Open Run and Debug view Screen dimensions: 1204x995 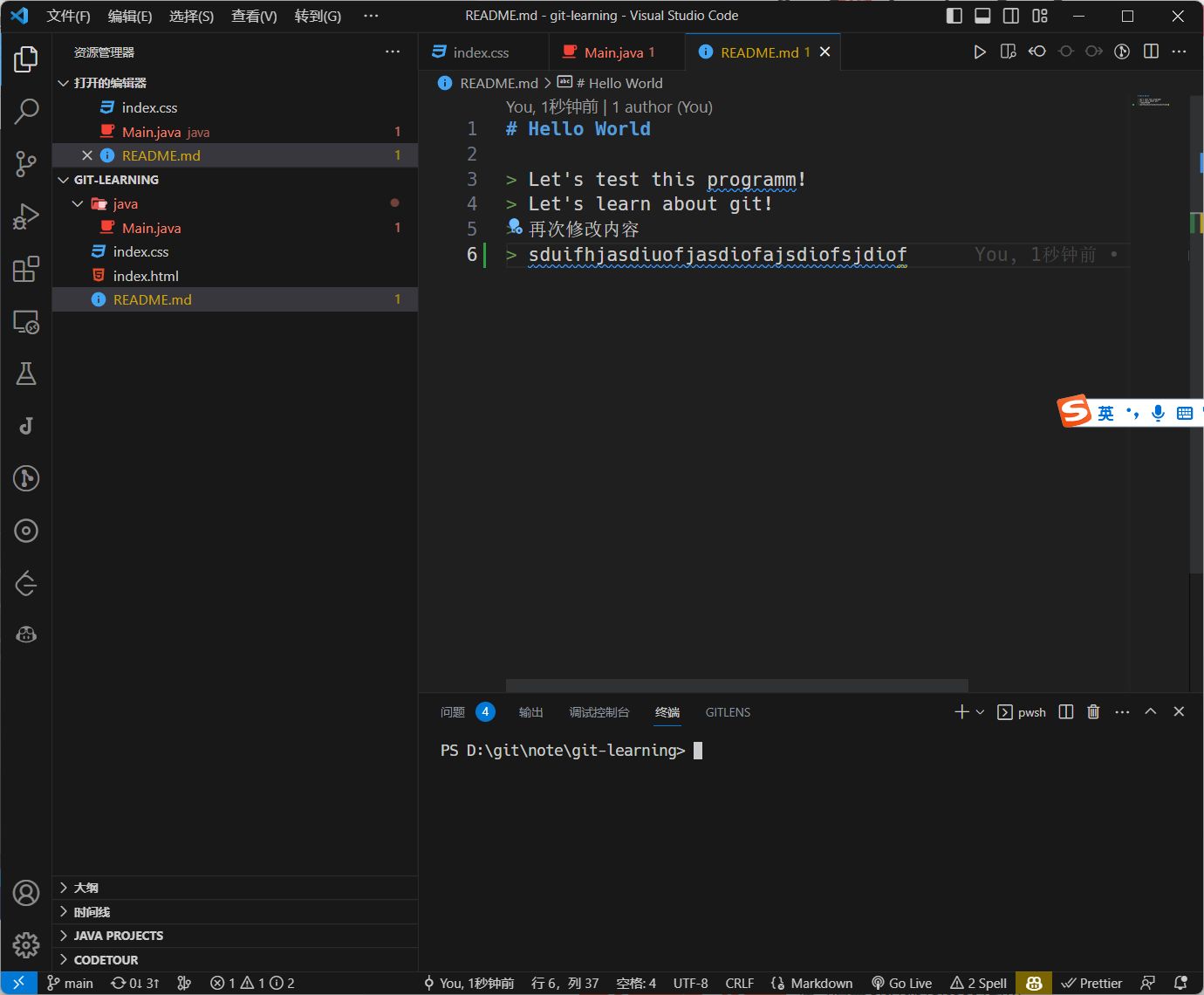coord(26,216)
